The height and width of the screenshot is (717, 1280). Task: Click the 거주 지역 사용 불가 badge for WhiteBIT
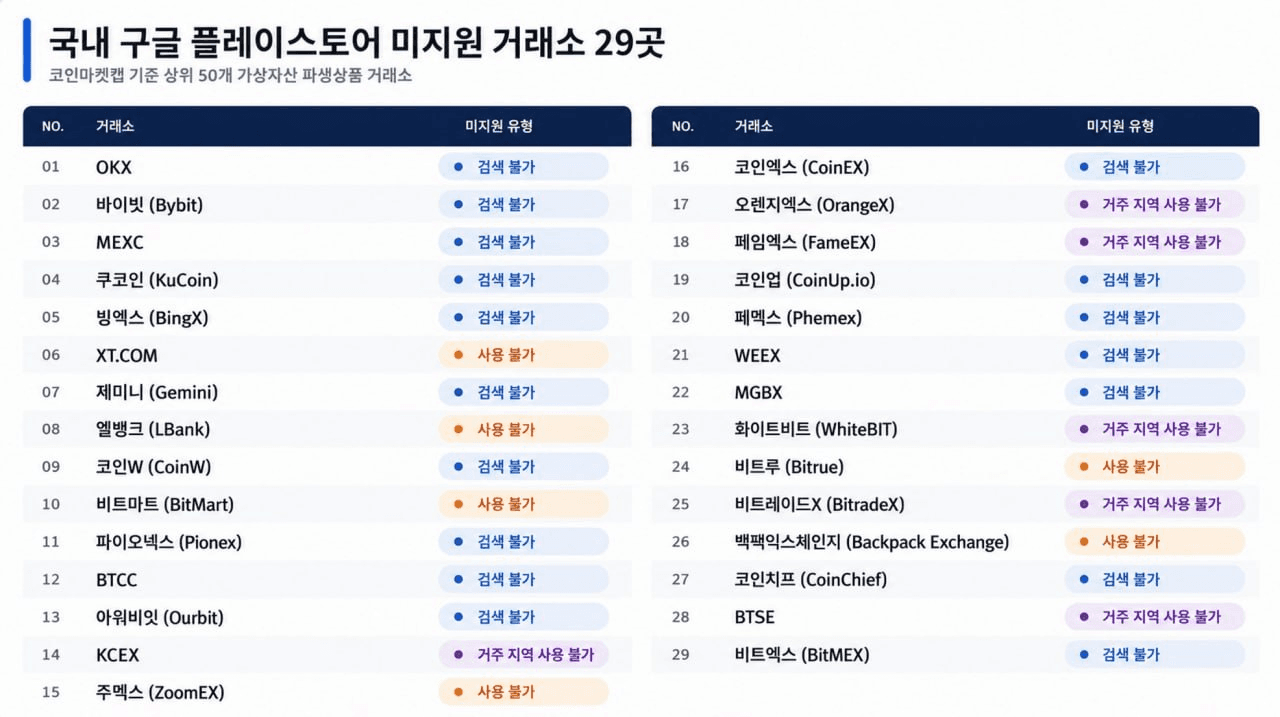[x=1154, y=429]
